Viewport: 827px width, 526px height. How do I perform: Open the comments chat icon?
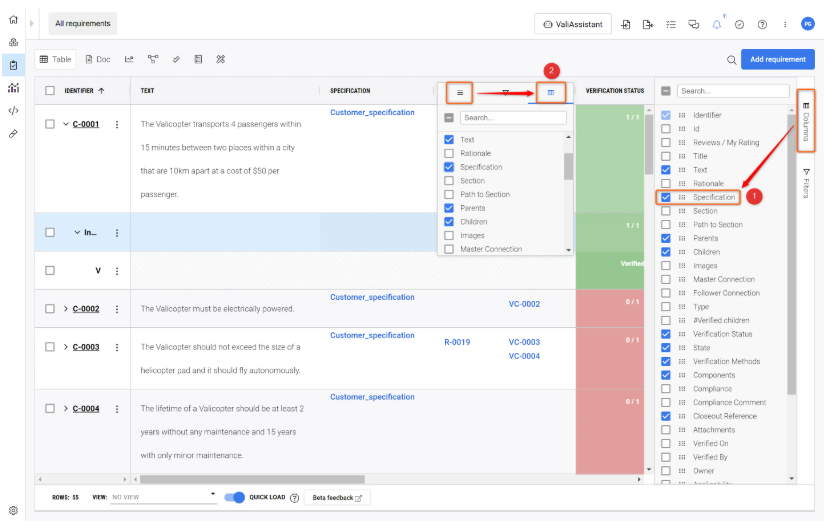click(694, 24)
